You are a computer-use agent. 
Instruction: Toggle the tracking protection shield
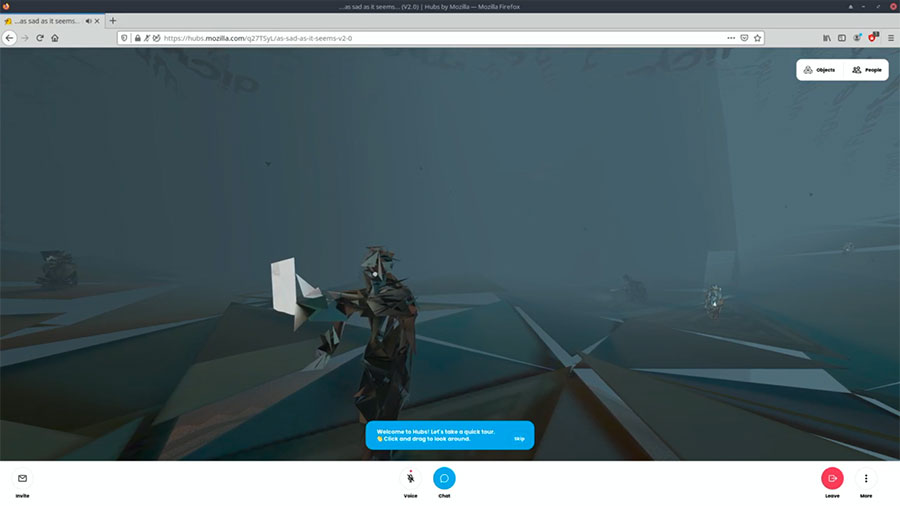(x=125, y=38)
